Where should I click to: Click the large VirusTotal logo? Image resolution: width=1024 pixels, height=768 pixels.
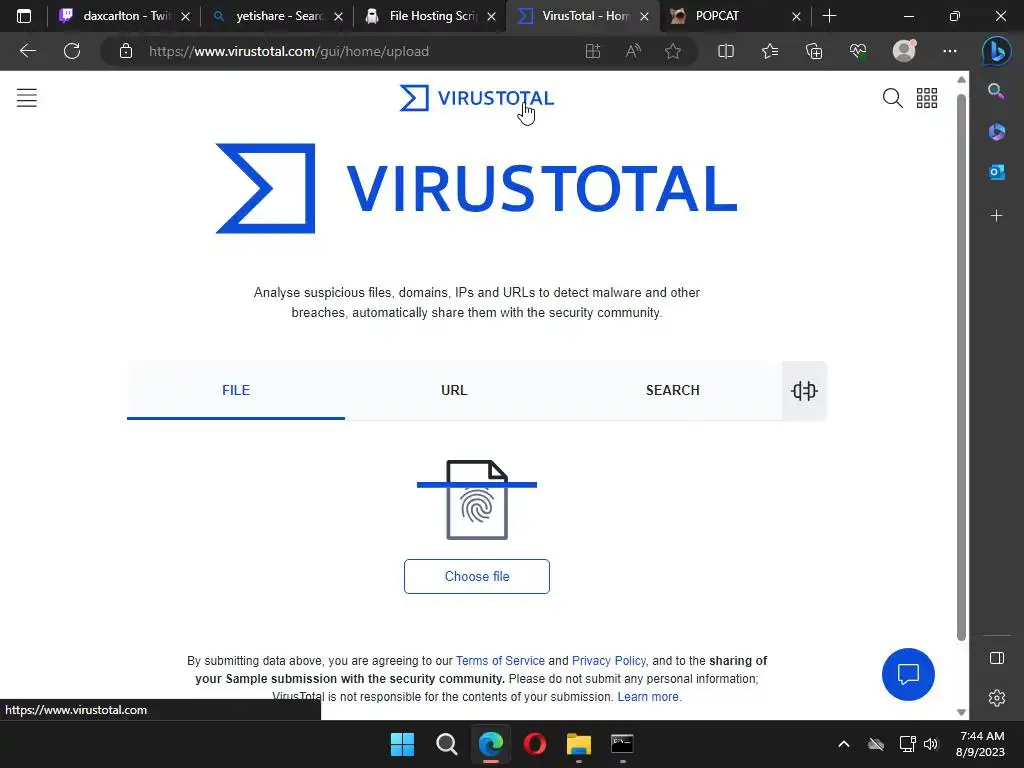pos(477,188)
